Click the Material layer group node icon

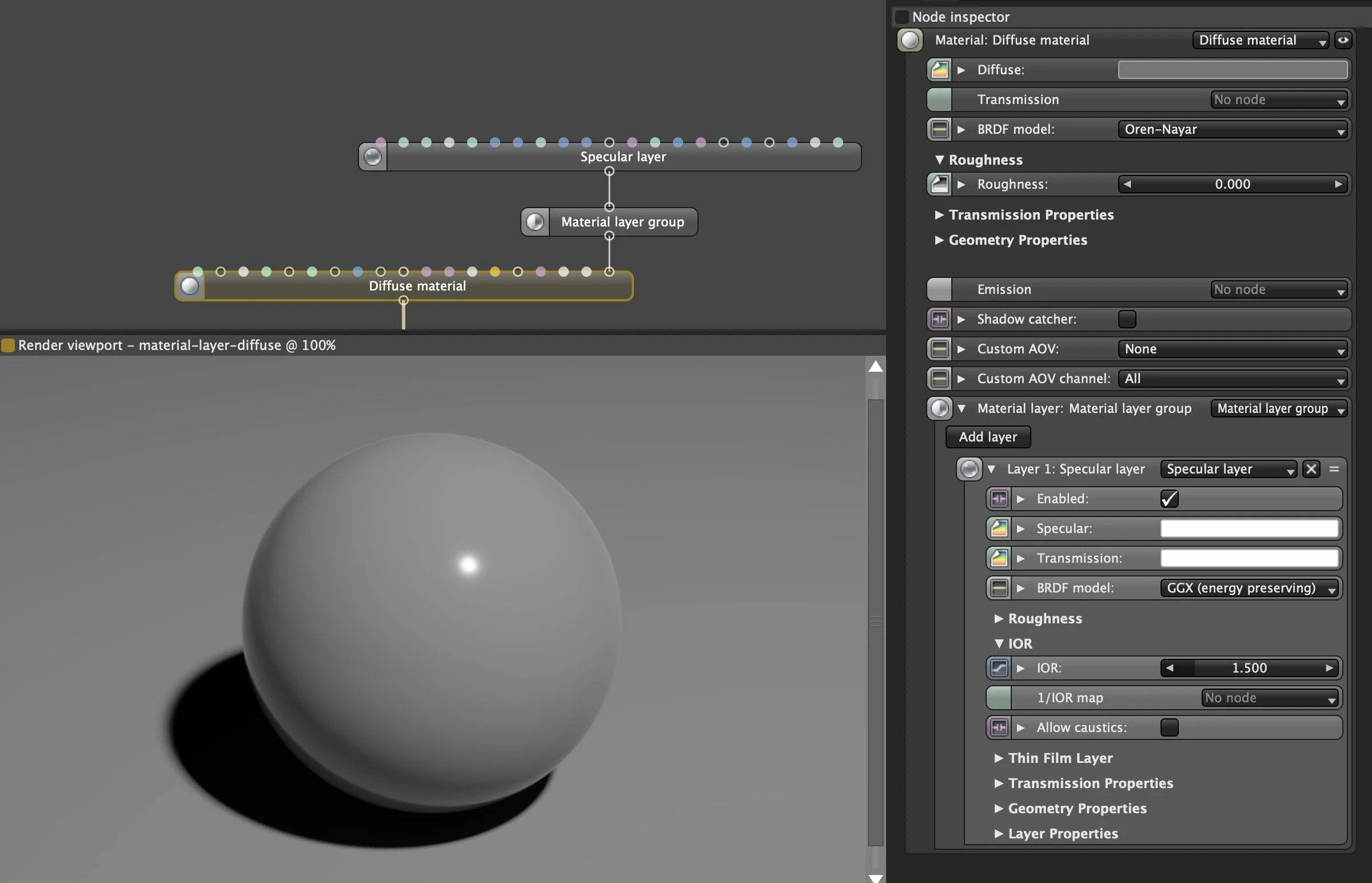535,222
